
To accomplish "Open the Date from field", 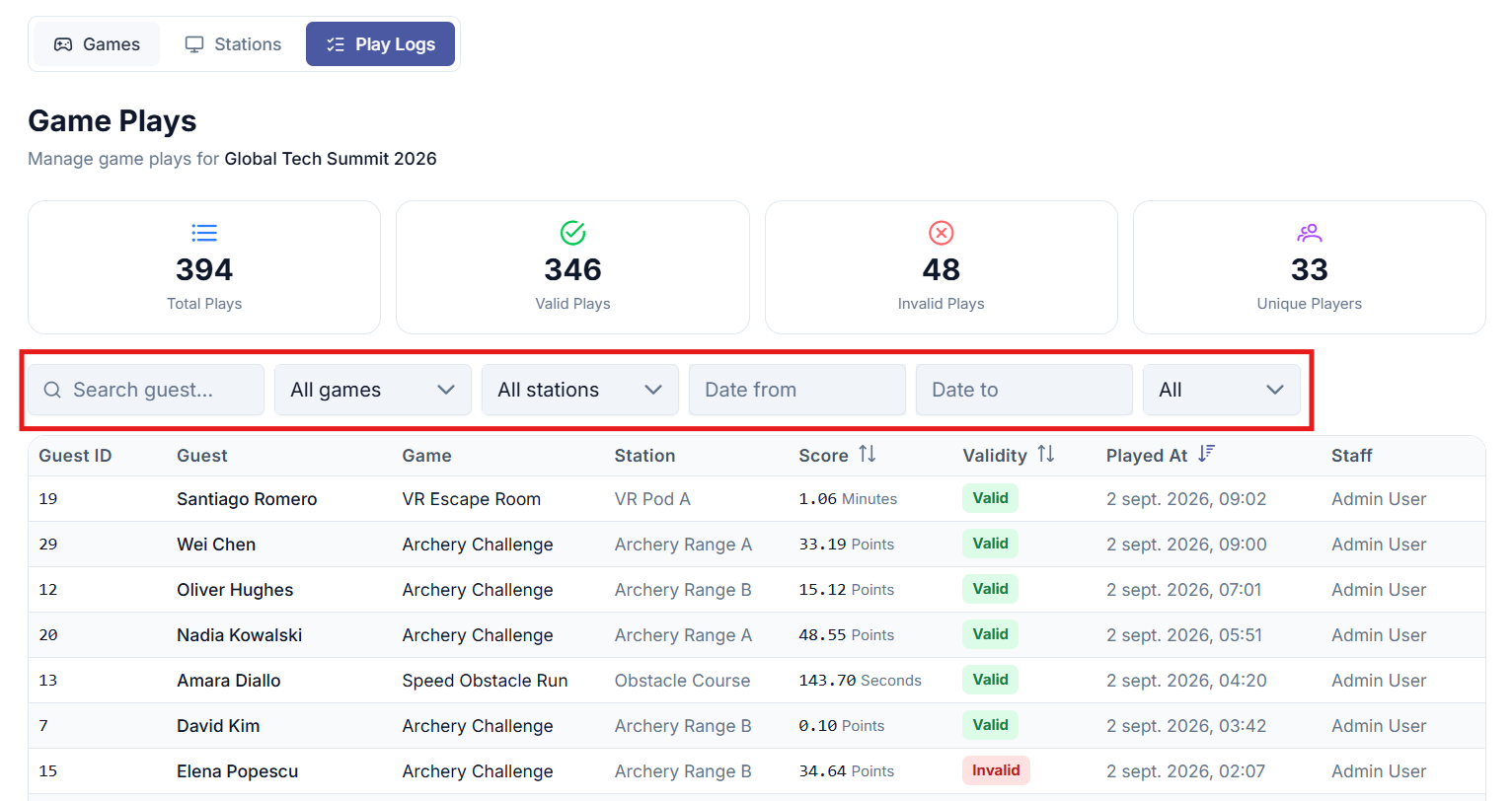I will coord(797,390).
